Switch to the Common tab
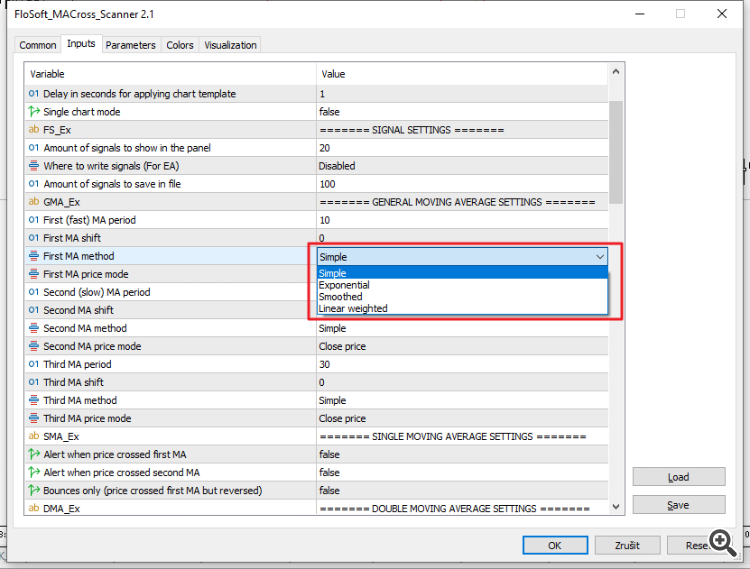Viewport: 750px width, 569px height. pos(38,45)
